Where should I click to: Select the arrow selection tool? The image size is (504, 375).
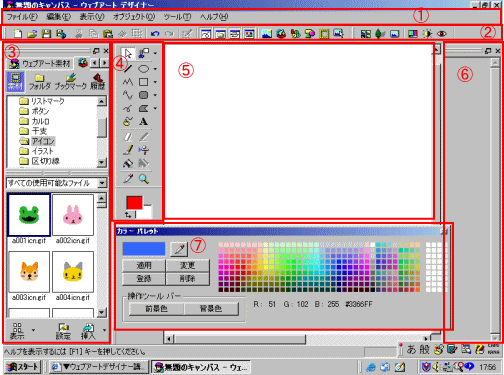[x=128, y=53]
